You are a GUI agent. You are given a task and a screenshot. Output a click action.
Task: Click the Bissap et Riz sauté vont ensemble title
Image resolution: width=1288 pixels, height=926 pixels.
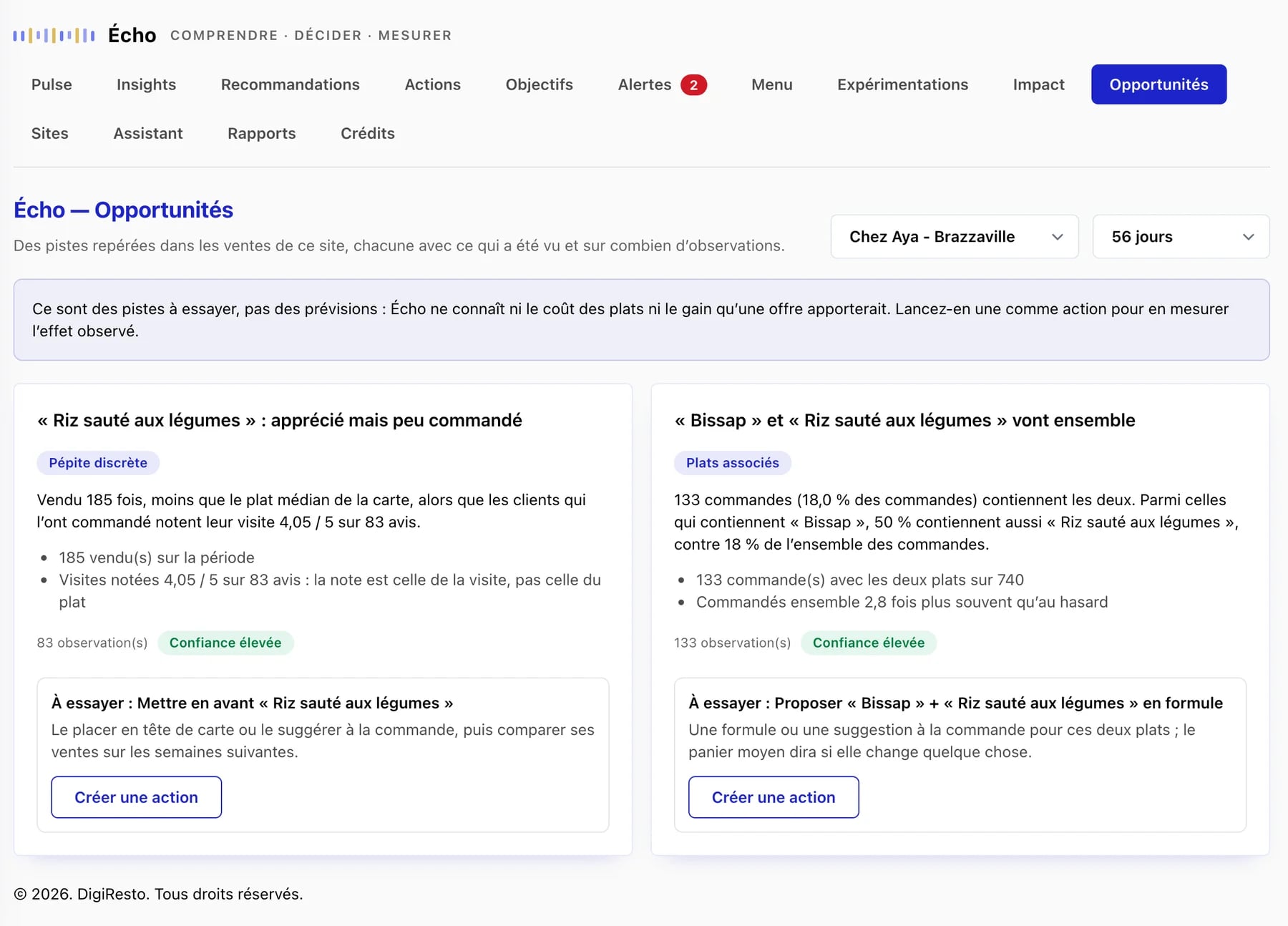pos(904,420)
